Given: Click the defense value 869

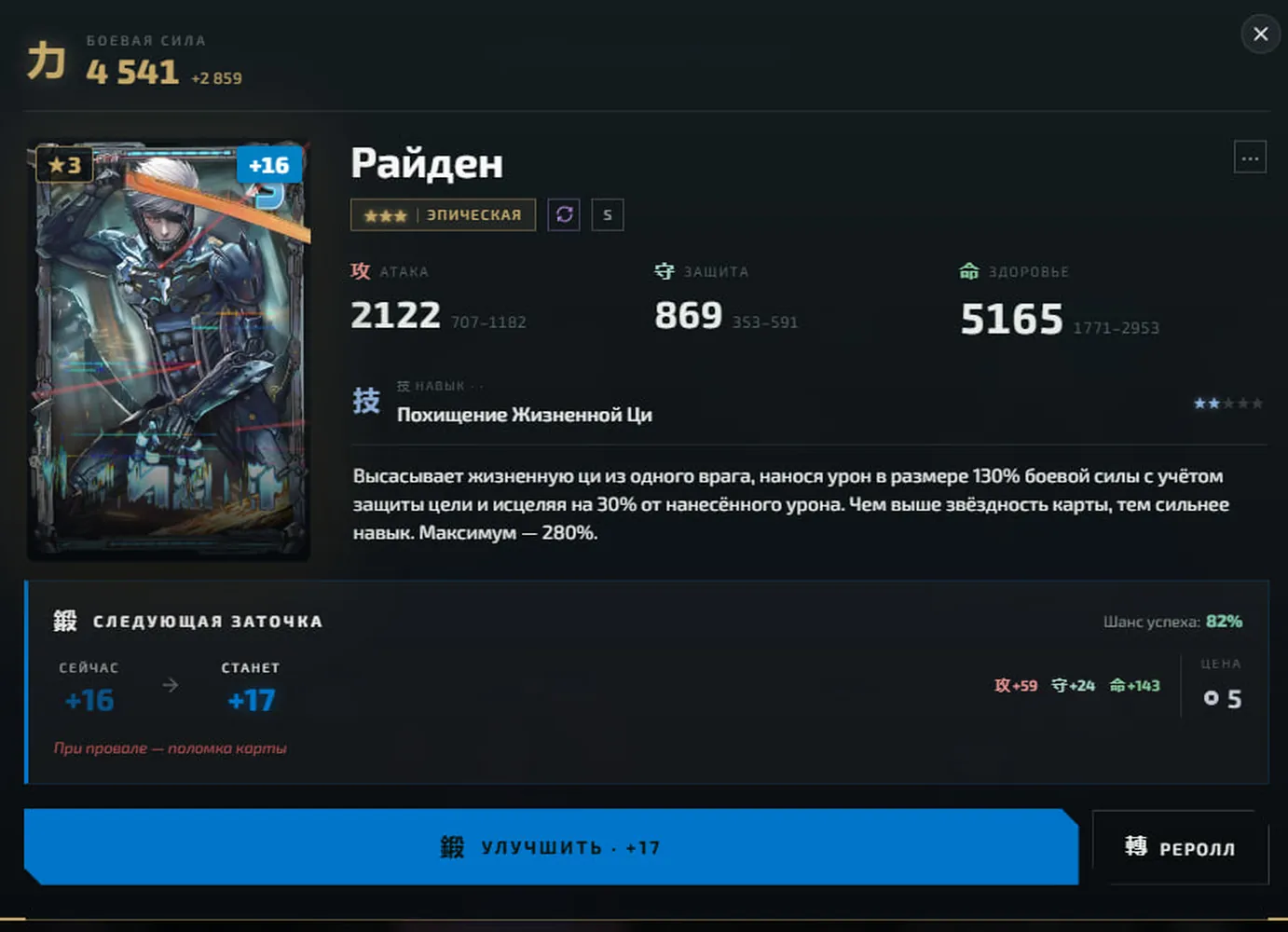Looking at the screenshot, I should 688,315.
